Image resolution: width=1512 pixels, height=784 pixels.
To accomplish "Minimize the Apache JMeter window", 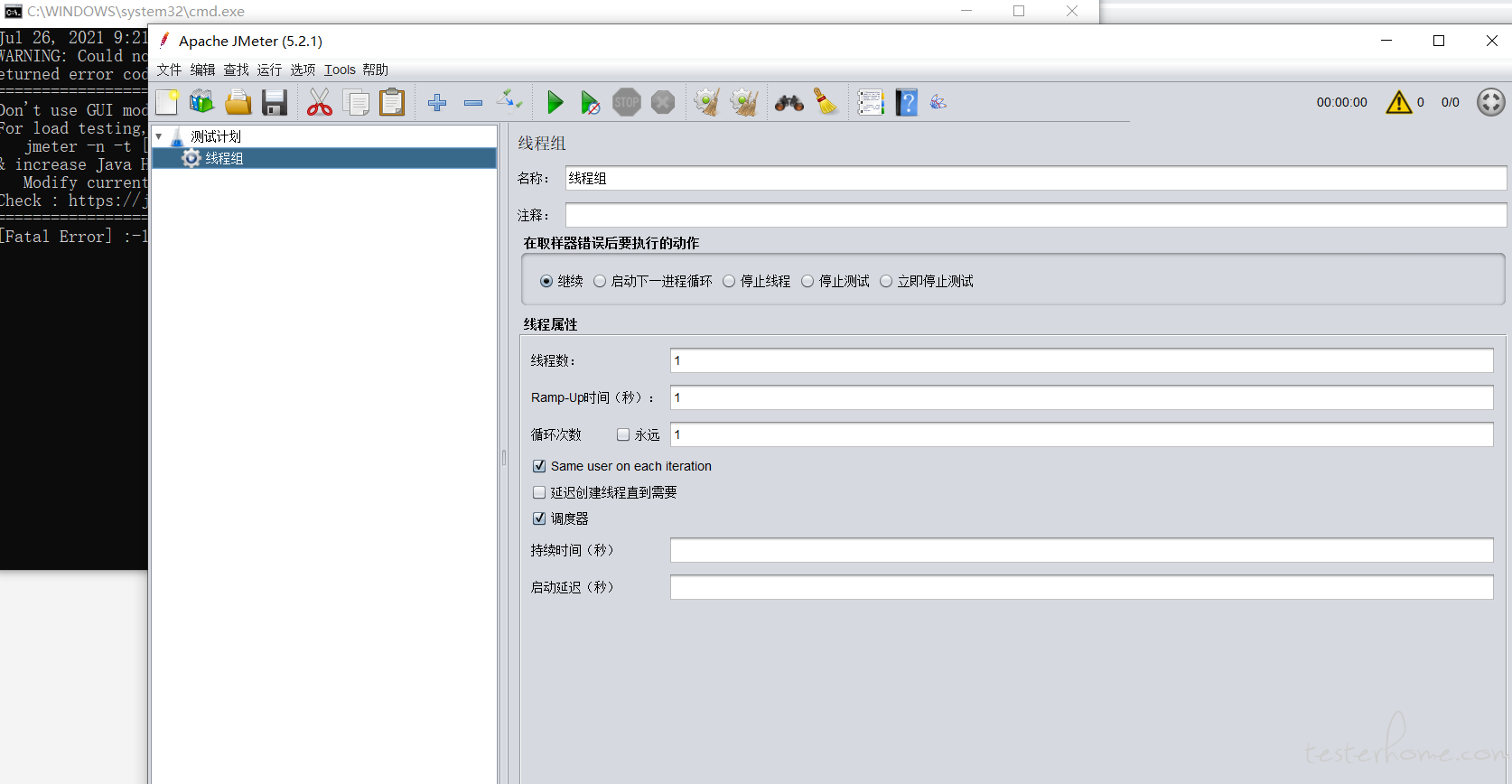I will 1386,41.
